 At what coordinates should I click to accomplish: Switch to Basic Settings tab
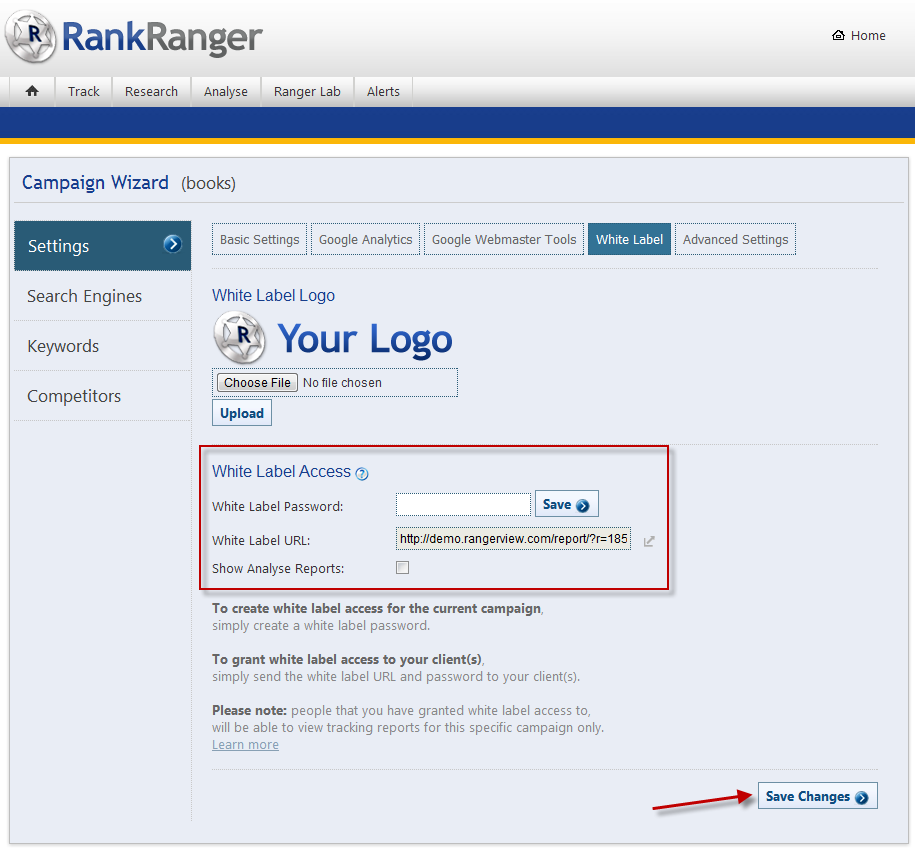[260, 239]
